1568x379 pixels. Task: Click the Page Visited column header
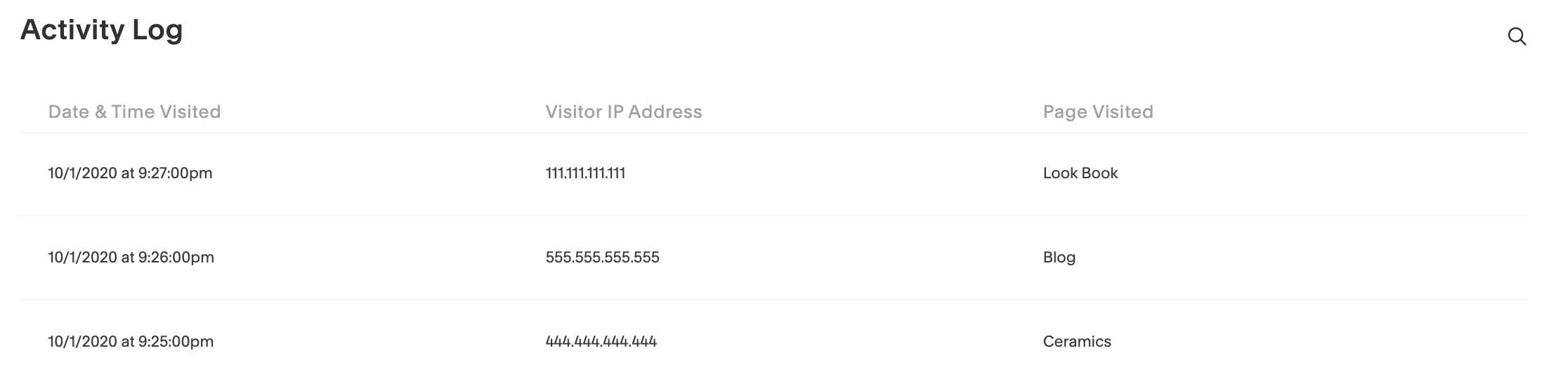click(1097, 112)
